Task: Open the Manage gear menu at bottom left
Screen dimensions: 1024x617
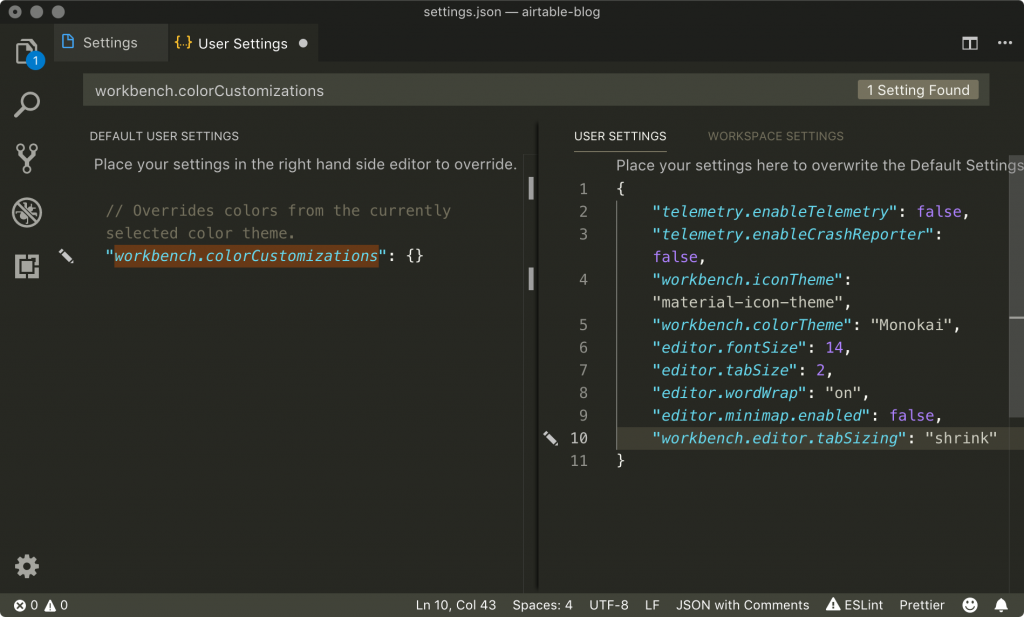Action: pyautogui.click(x=26, y=566)
